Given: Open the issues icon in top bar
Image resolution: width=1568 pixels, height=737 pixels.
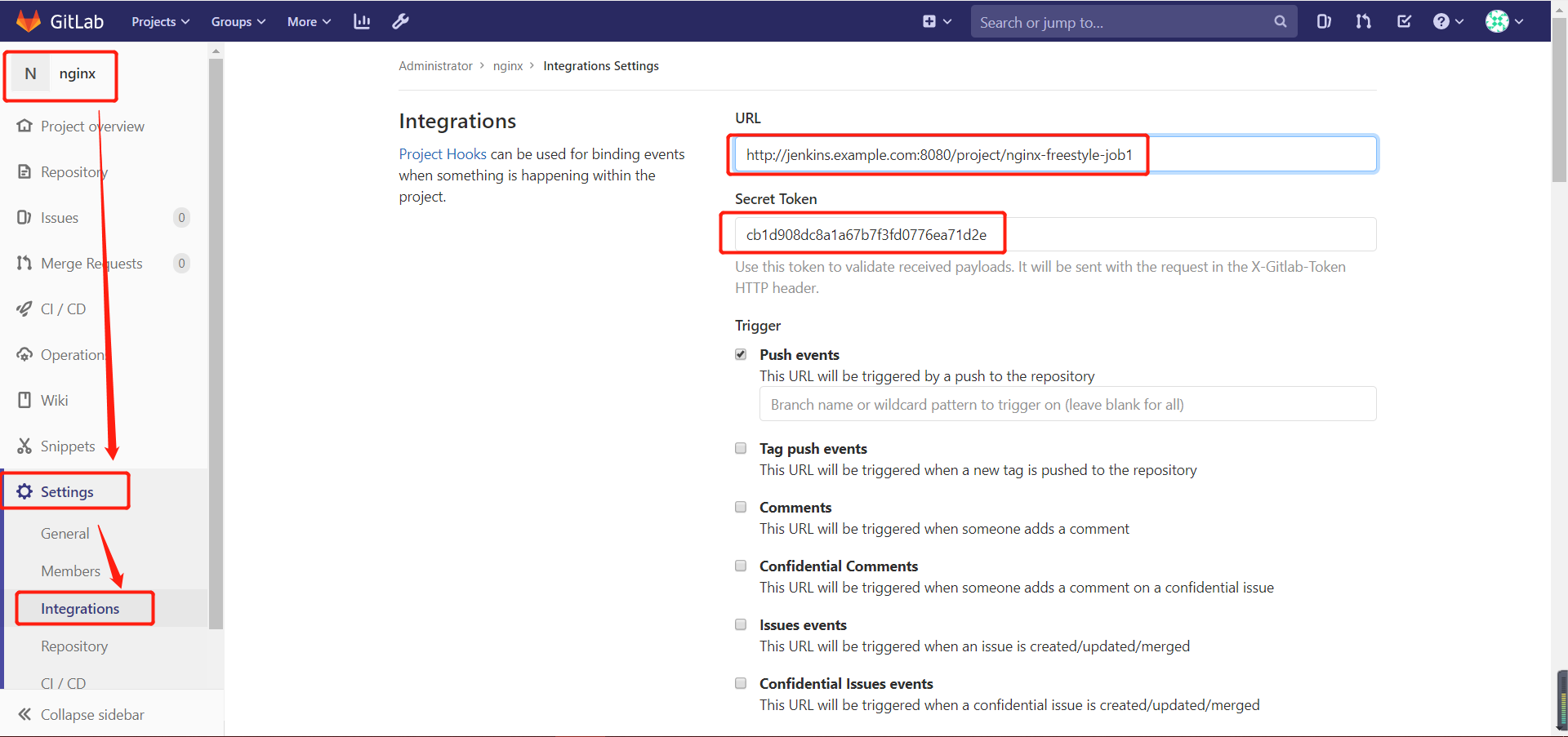Looking at the screenshot, I should (1324, 22).
